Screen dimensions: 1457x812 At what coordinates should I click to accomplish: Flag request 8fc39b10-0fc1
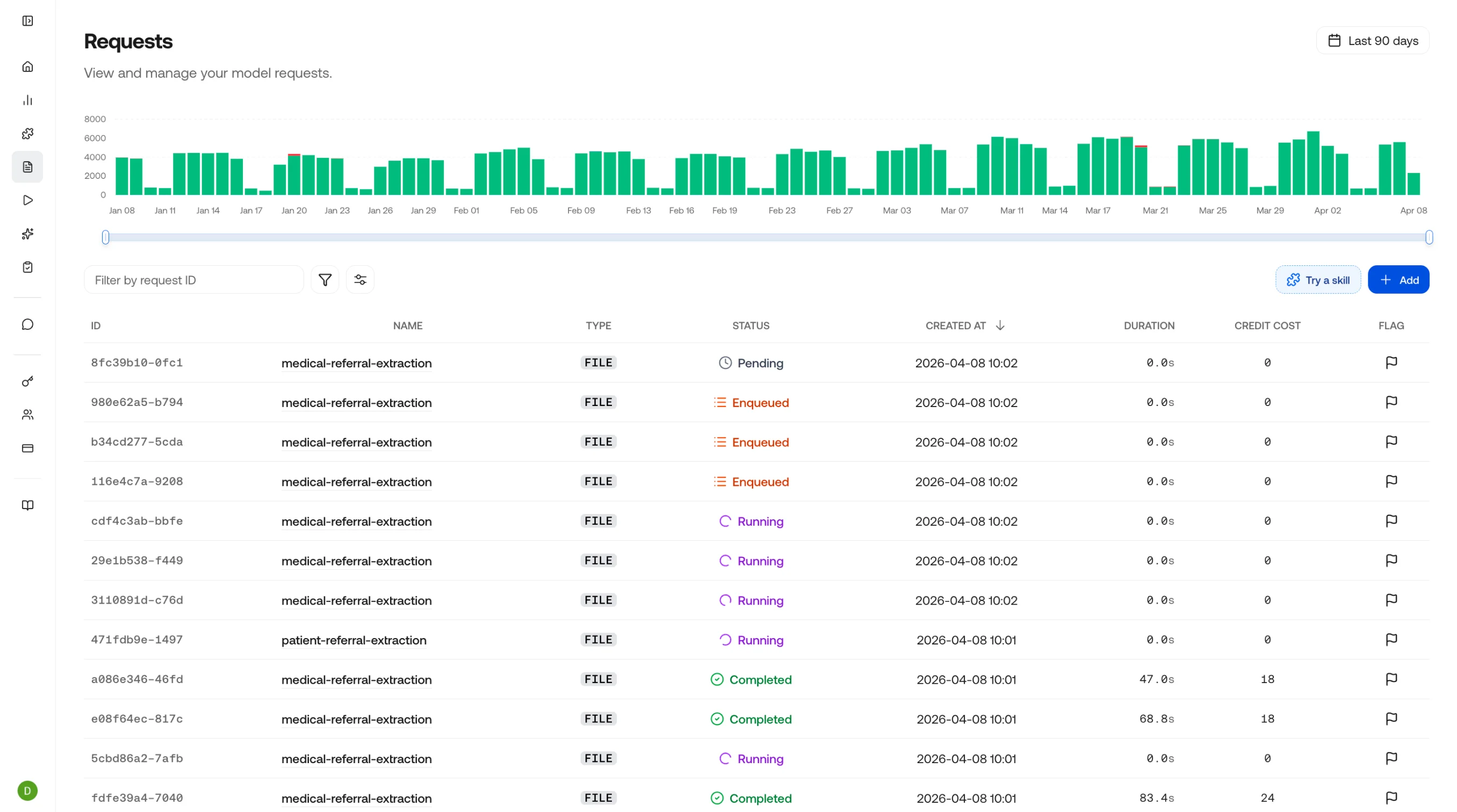[1391, 363]
